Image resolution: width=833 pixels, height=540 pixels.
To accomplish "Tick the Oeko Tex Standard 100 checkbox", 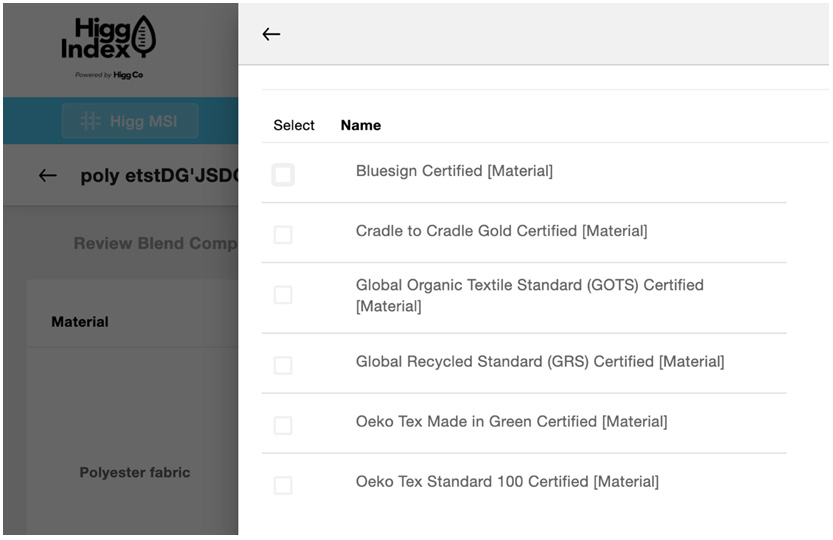I will (283, 485).
